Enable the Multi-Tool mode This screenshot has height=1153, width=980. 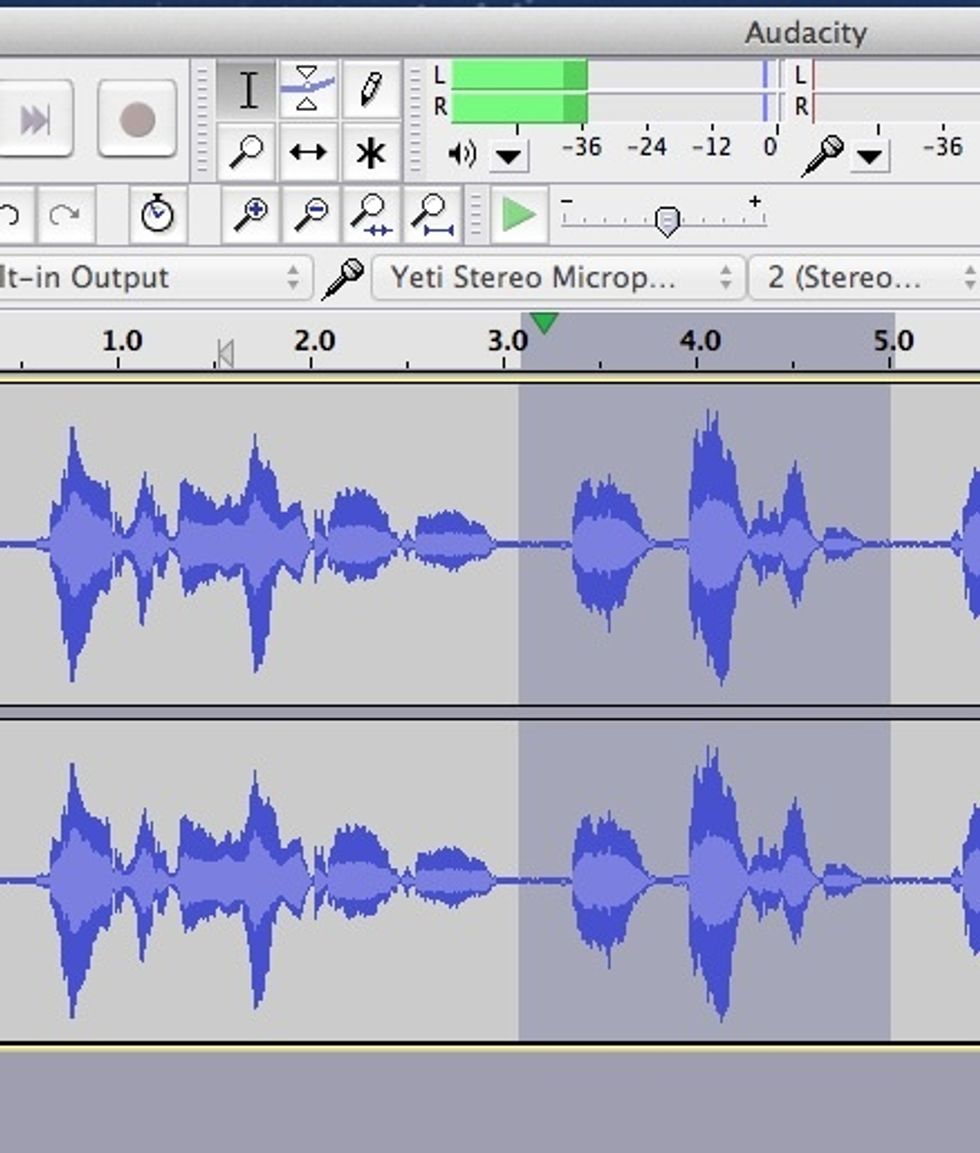click(368, 152)
